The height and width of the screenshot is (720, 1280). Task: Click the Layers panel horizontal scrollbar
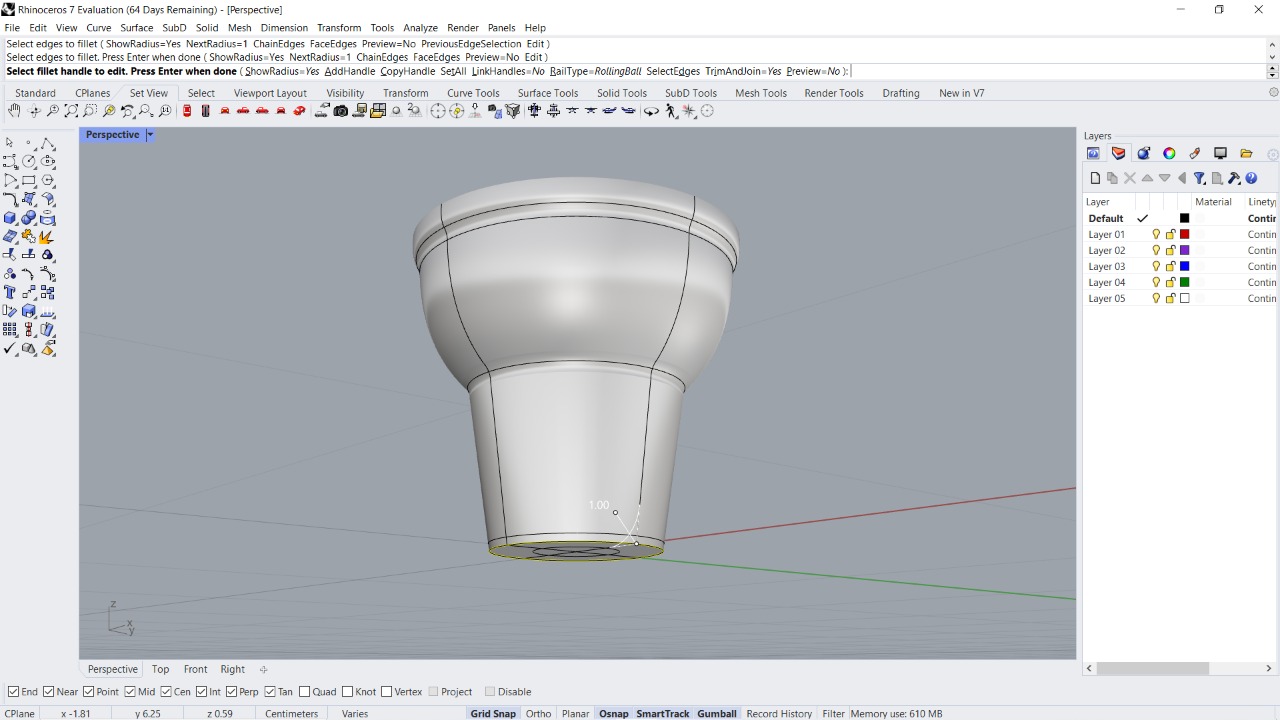tap(1152, 668)
